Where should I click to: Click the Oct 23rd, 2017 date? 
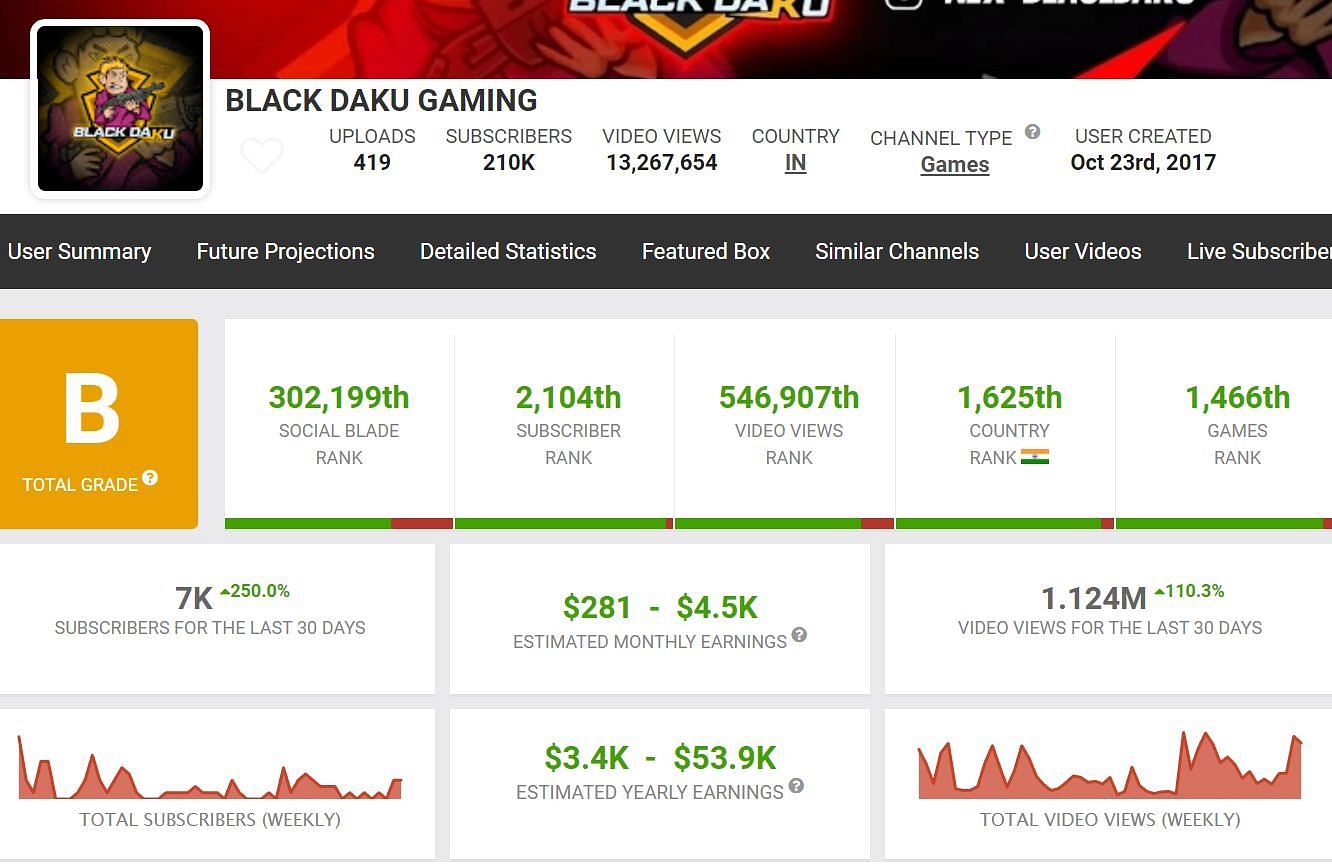[x=1143, y=162]
